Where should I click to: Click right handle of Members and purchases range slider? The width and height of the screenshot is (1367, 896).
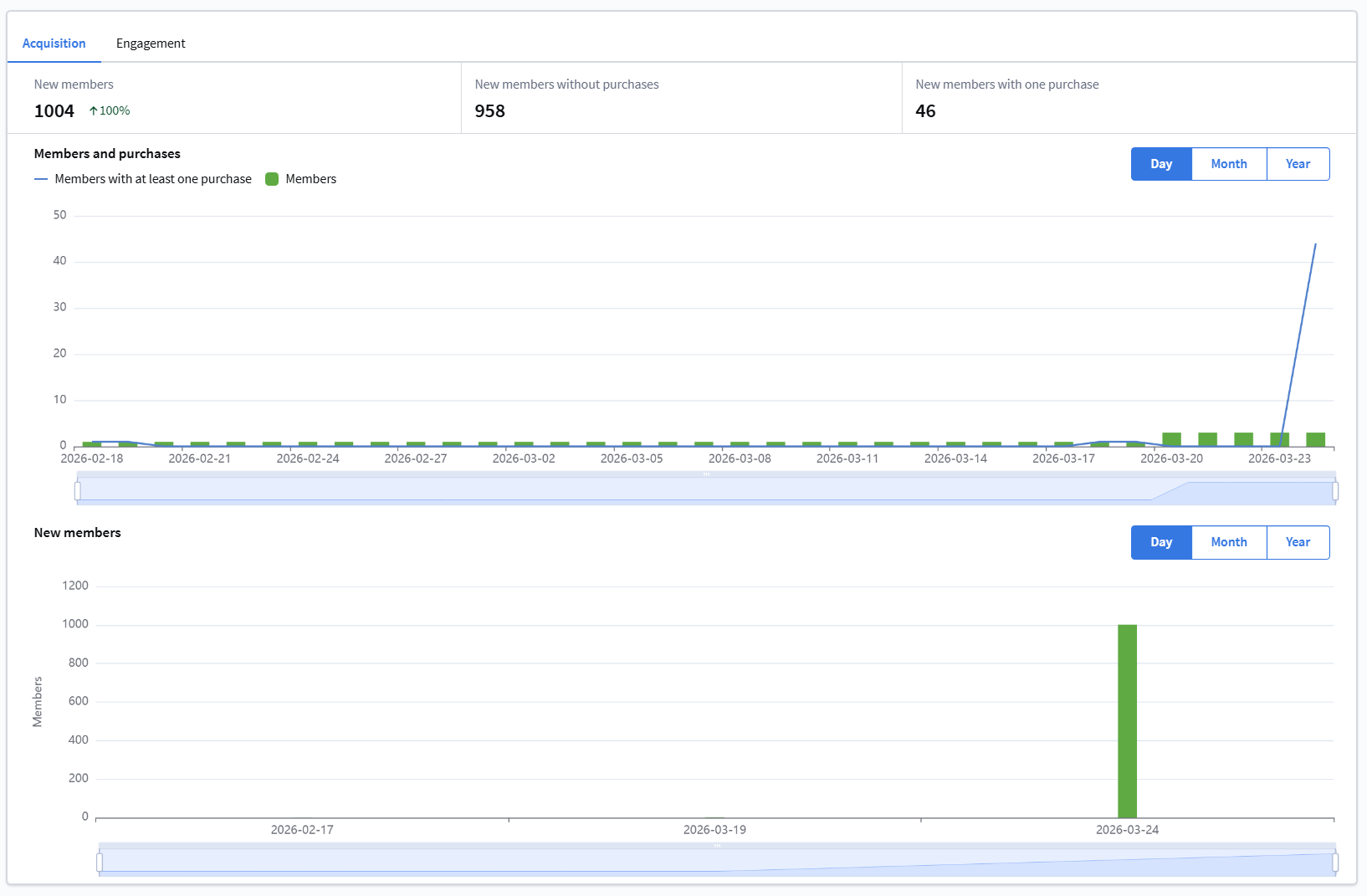[x=1334, y=491]
